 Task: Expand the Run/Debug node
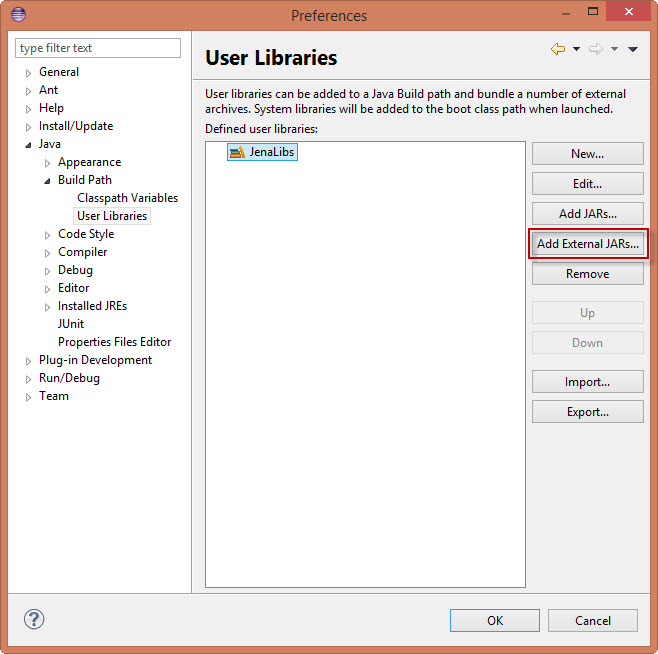(28, 379)
